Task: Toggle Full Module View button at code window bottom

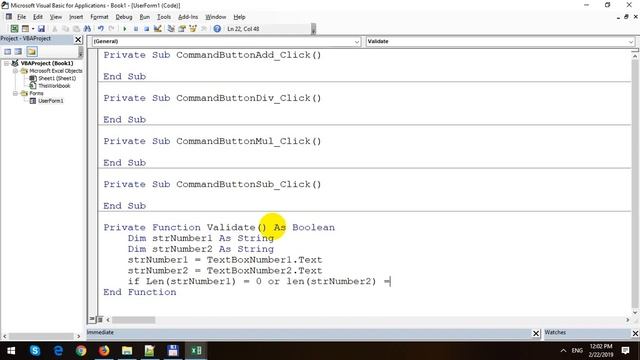Action: (x=100, y=320)
